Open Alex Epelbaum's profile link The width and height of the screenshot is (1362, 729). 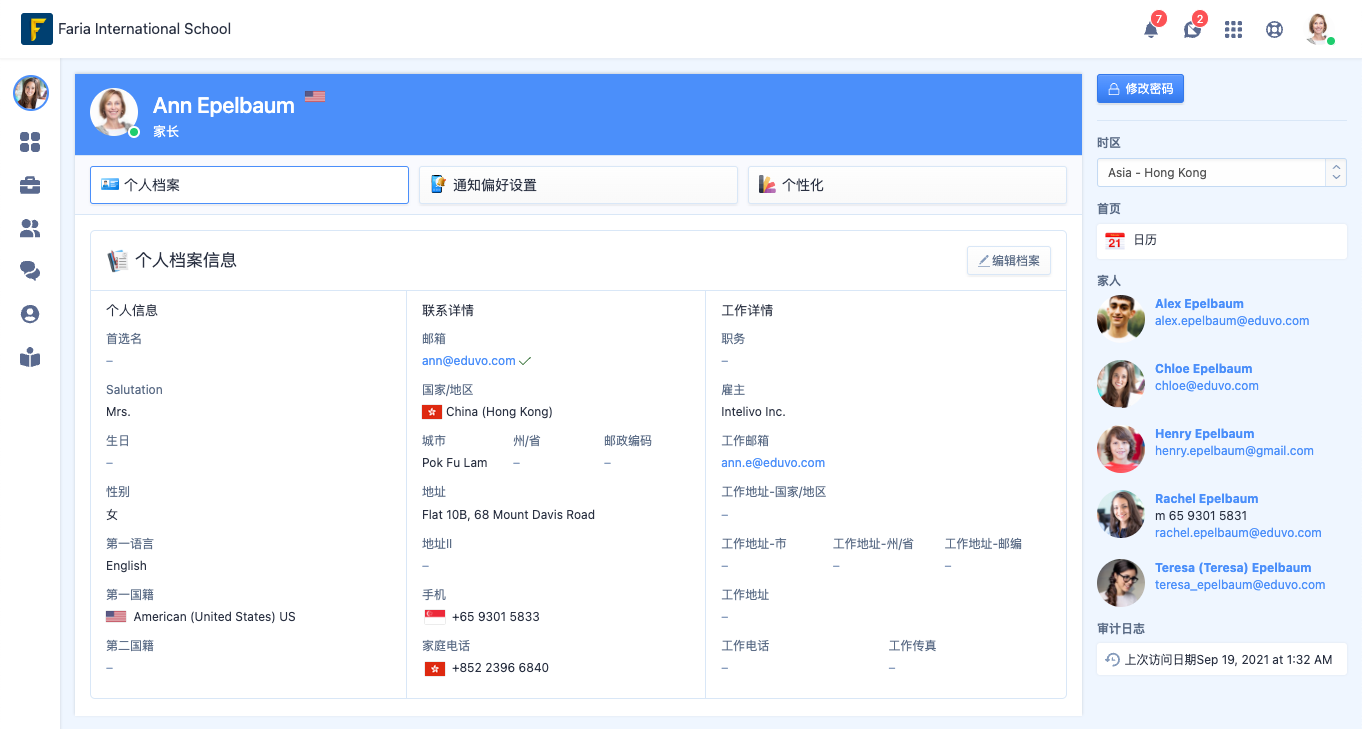1199,304
